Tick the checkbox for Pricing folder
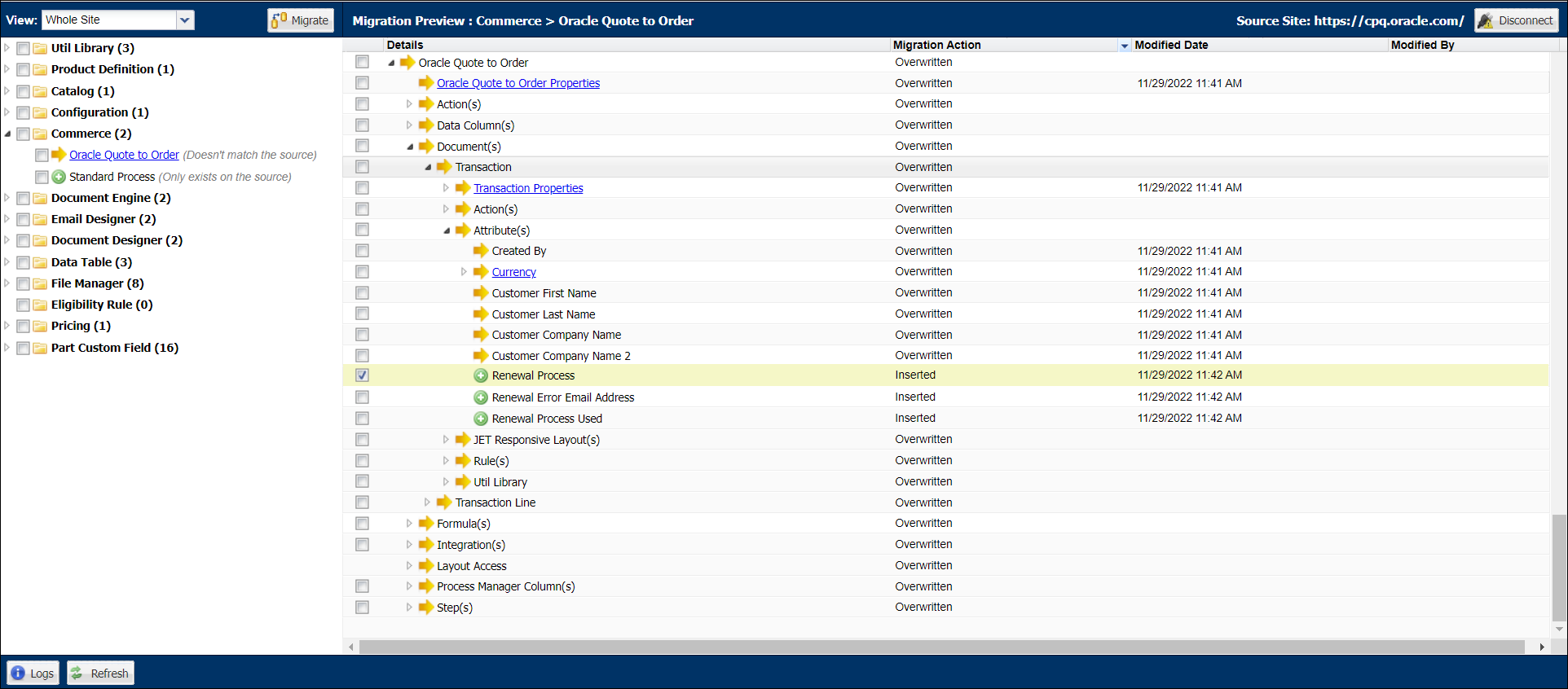 (23, 326)
